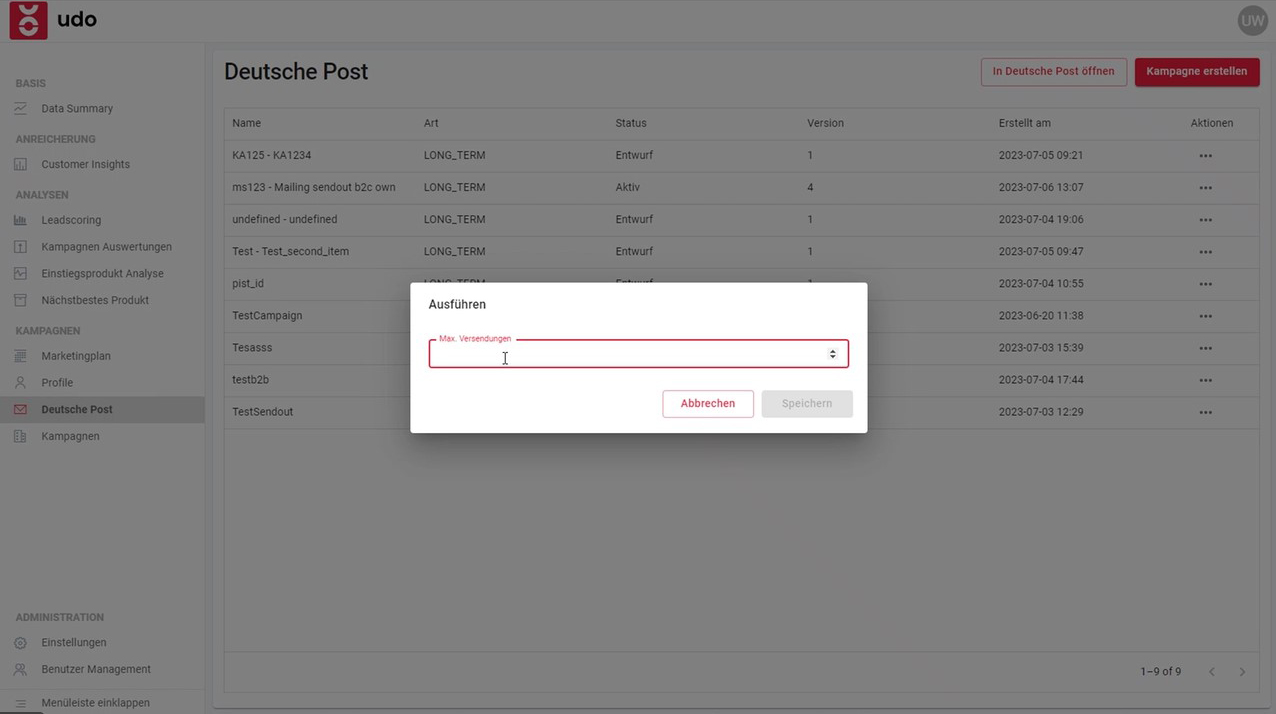Select the Test - Test_second_item campaign name
This screenshot has height=714, width=1276.
[x=291, y=251]
